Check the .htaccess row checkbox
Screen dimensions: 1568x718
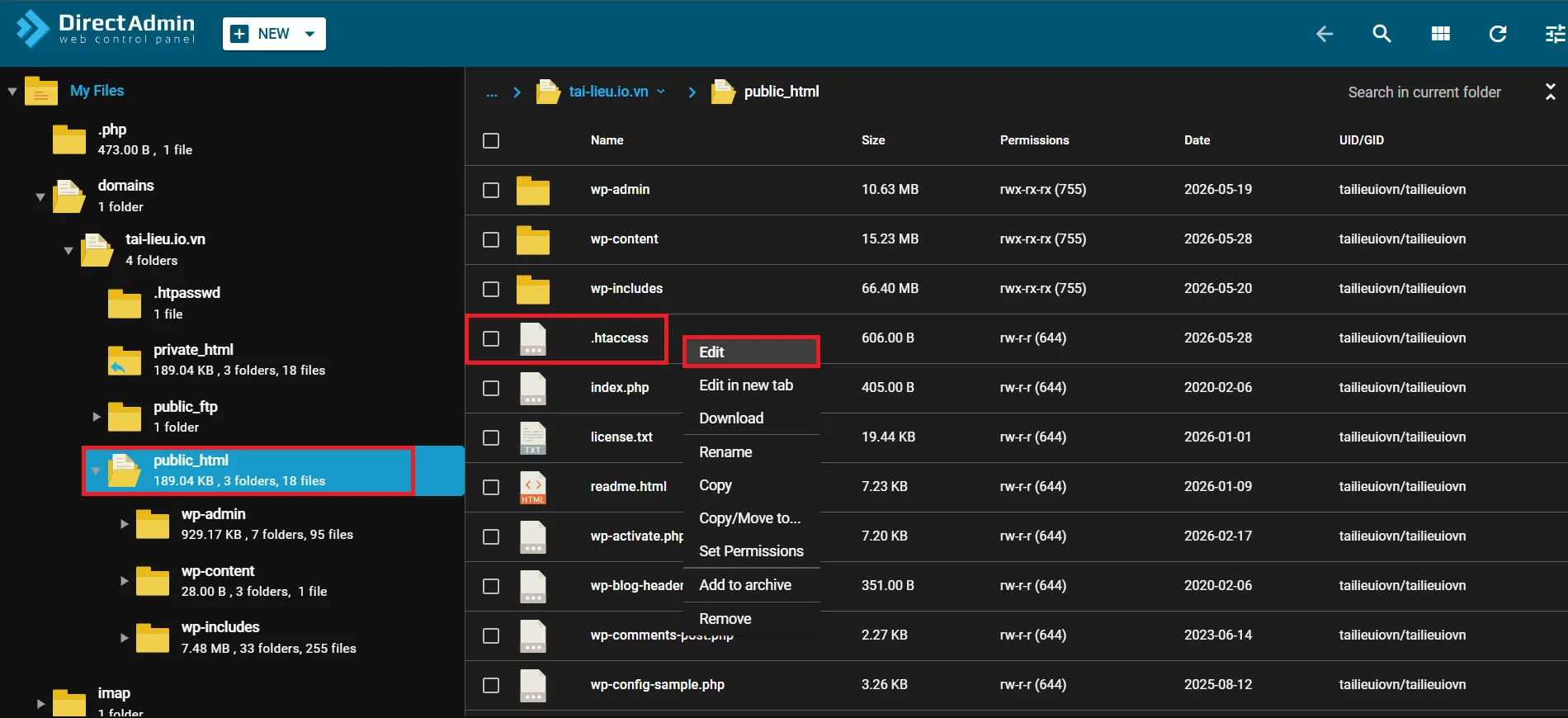491,338
